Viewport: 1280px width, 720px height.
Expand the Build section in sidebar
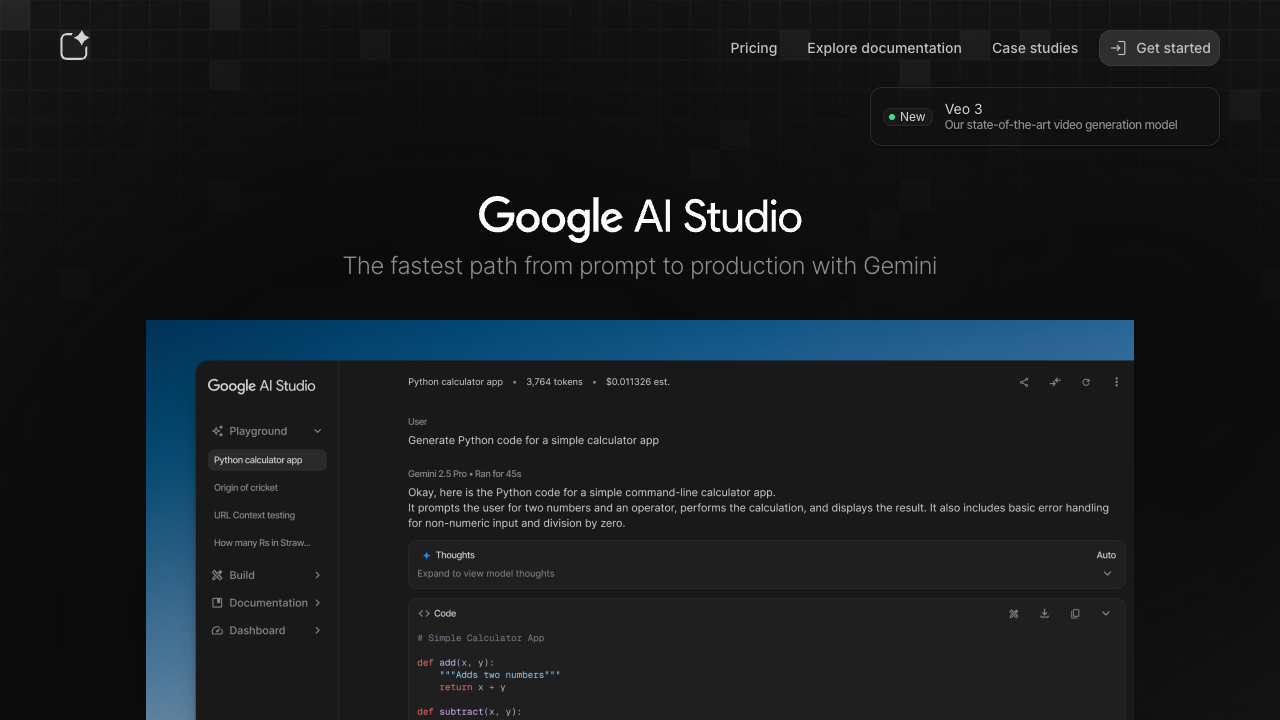point(317,575)
